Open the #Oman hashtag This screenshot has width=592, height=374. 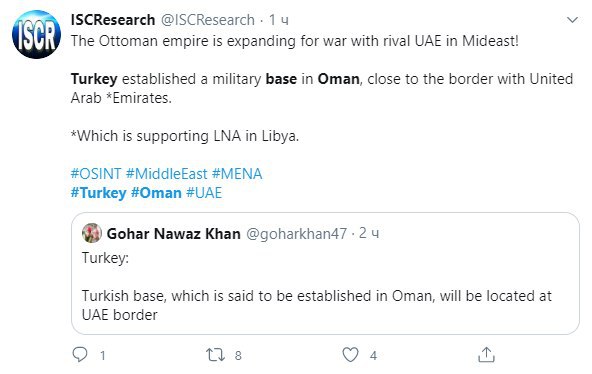(x=156, y=193)
